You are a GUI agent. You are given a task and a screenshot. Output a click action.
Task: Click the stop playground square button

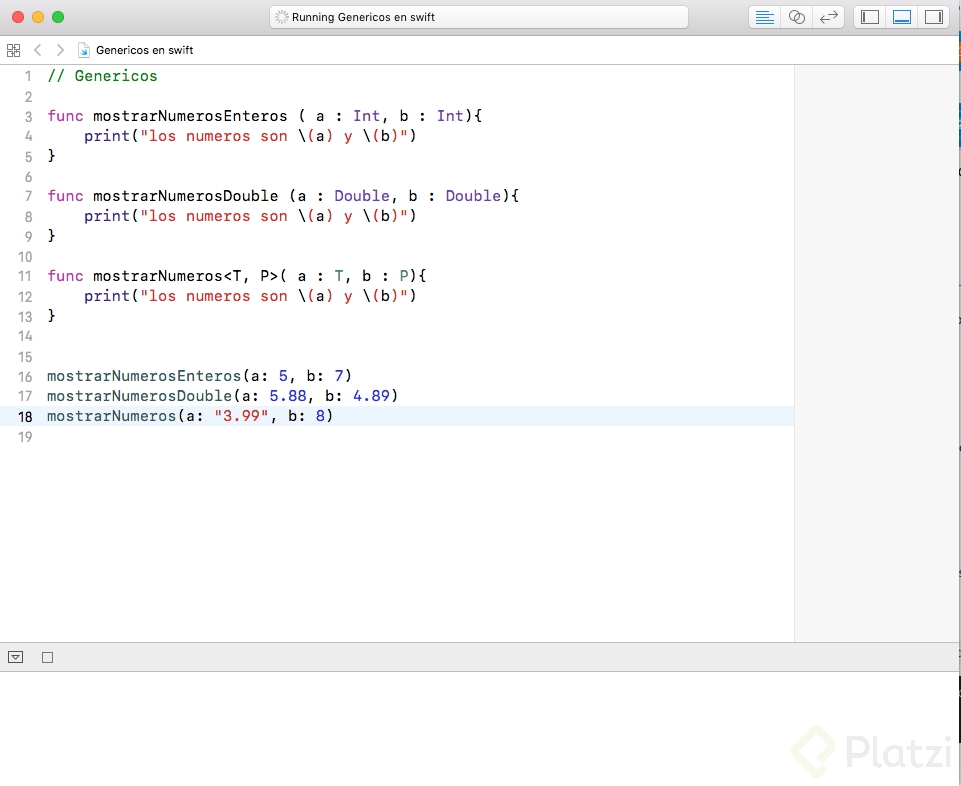point(47,657)
